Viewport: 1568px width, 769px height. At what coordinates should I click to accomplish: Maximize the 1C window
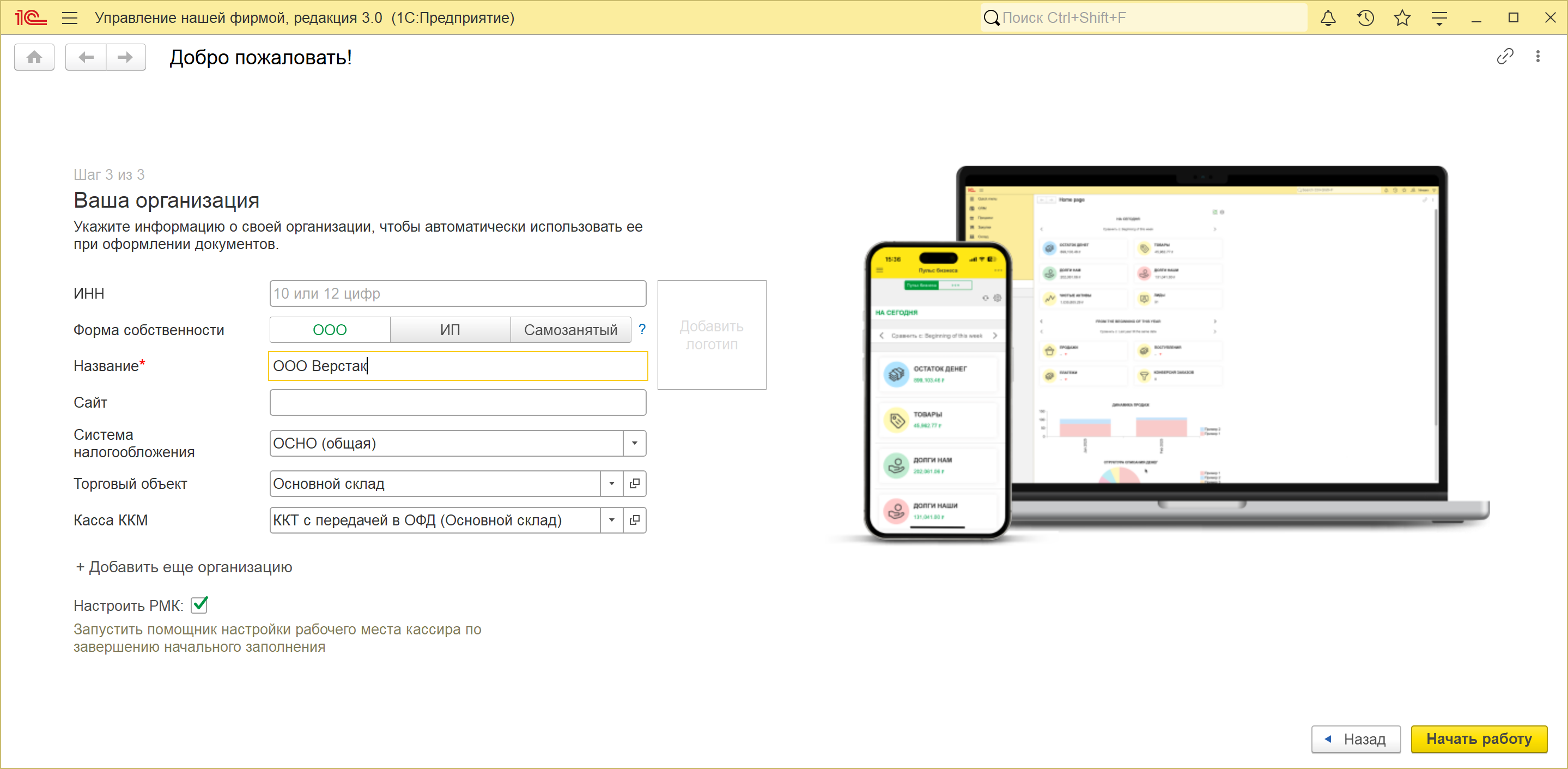[x=1513, y=19]
